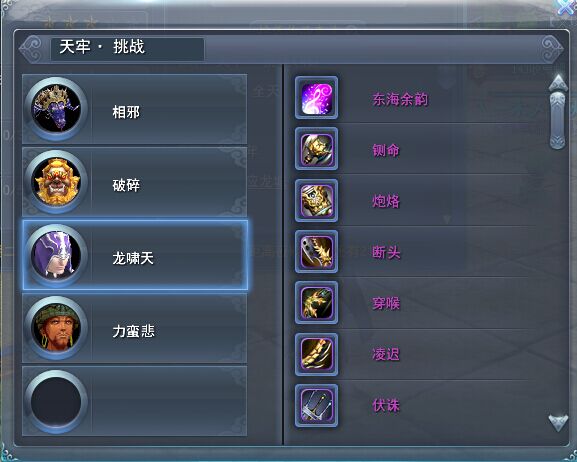577x462 pixels.
Task: Click the 东海余韵 item name
Action: tap(400, 99)
